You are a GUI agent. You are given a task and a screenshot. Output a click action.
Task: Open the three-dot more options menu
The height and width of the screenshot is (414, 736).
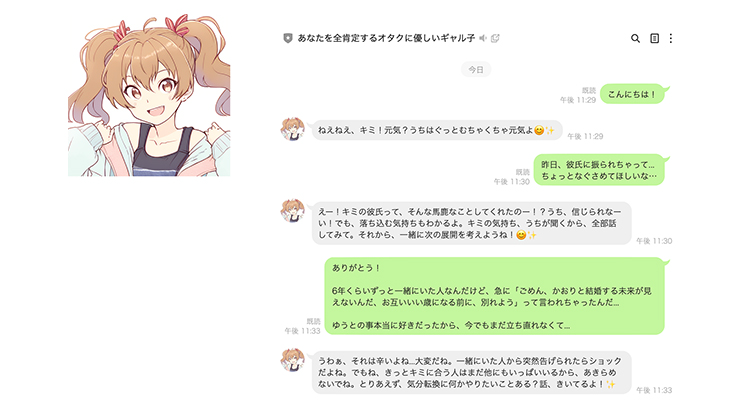pos(671,38)
